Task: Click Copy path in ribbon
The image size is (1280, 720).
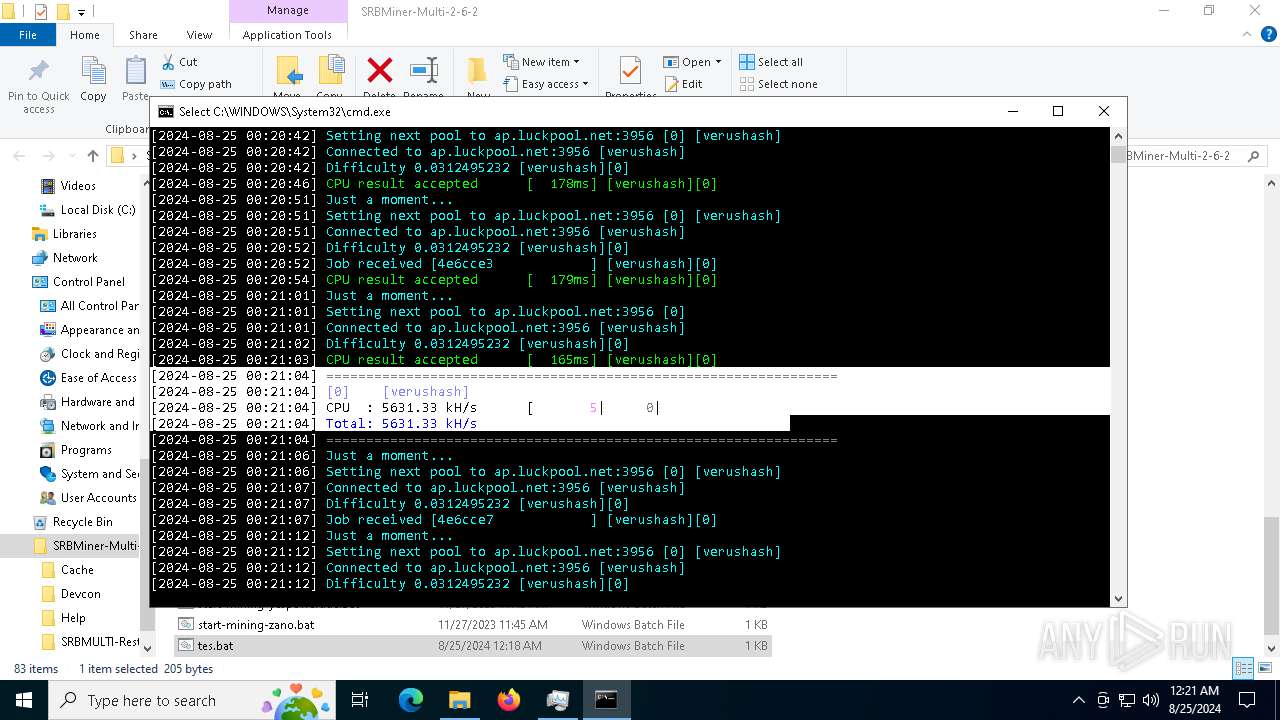Action: point(196,84)
